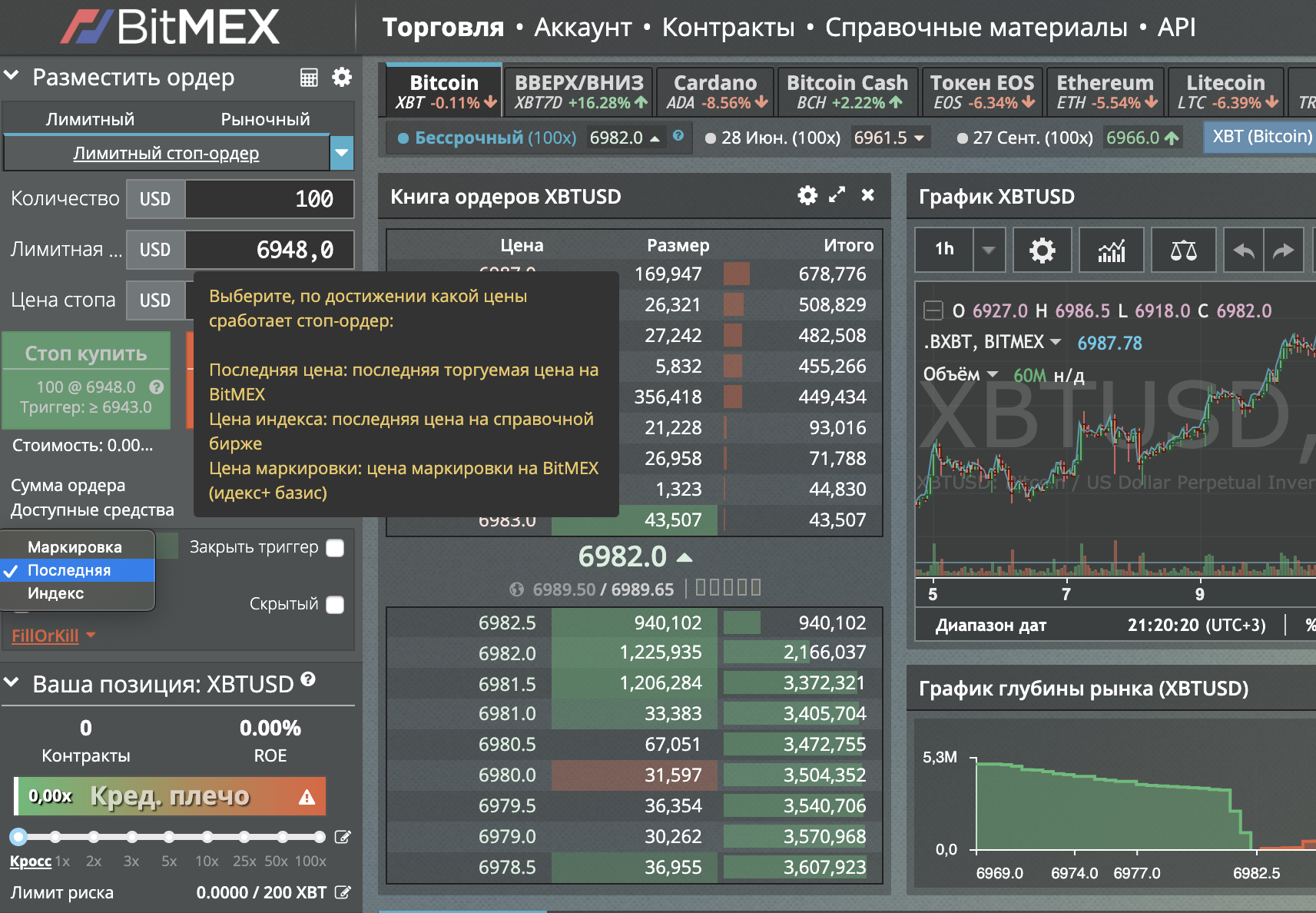Click the compare scales icon on chart
The height and width of the screenshot is (913, 1316).
point(1183,250)
